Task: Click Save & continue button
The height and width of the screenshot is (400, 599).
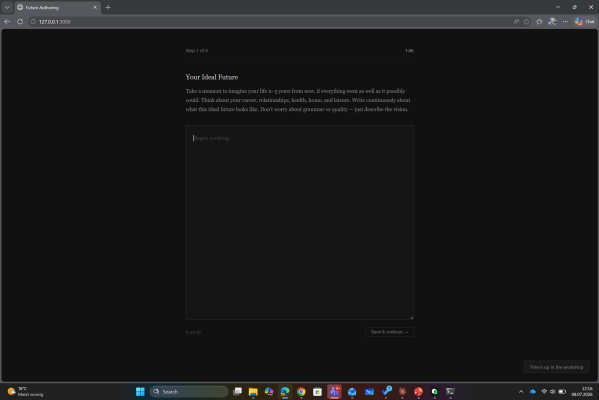Action: pyautogui.click(x=389, y=332)
